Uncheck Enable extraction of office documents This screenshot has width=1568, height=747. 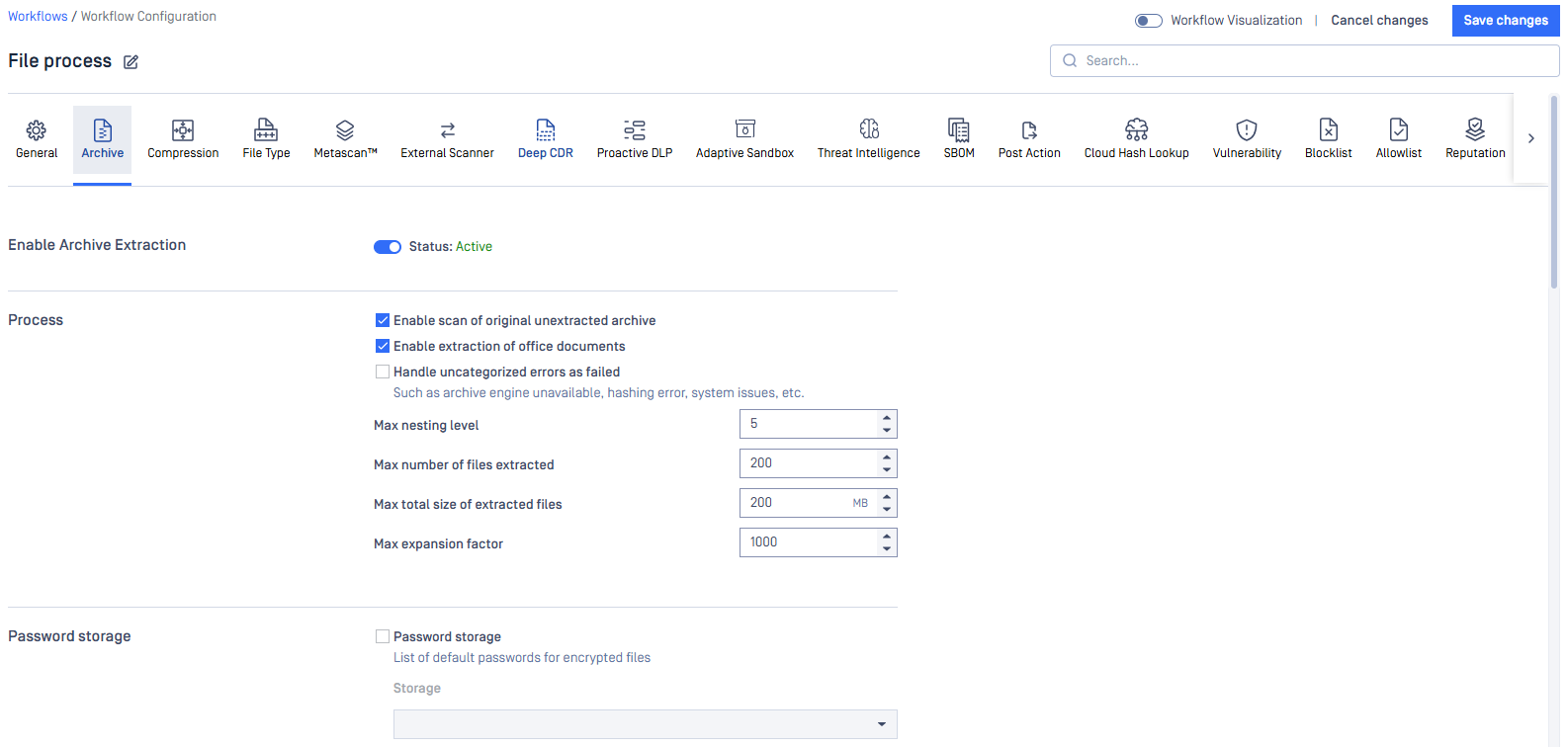click(x=383, y=347)
